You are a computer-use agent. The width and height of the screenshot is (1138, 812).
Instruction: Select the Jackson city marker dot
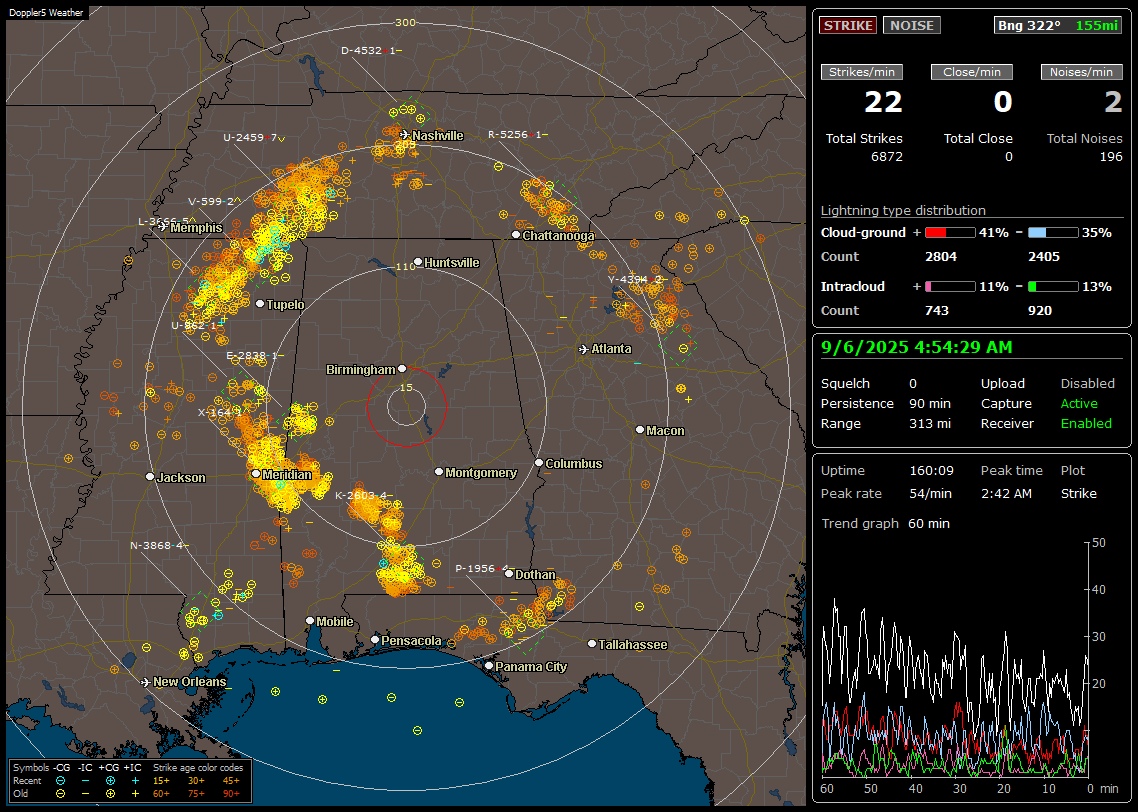click(x=150, y=477)
